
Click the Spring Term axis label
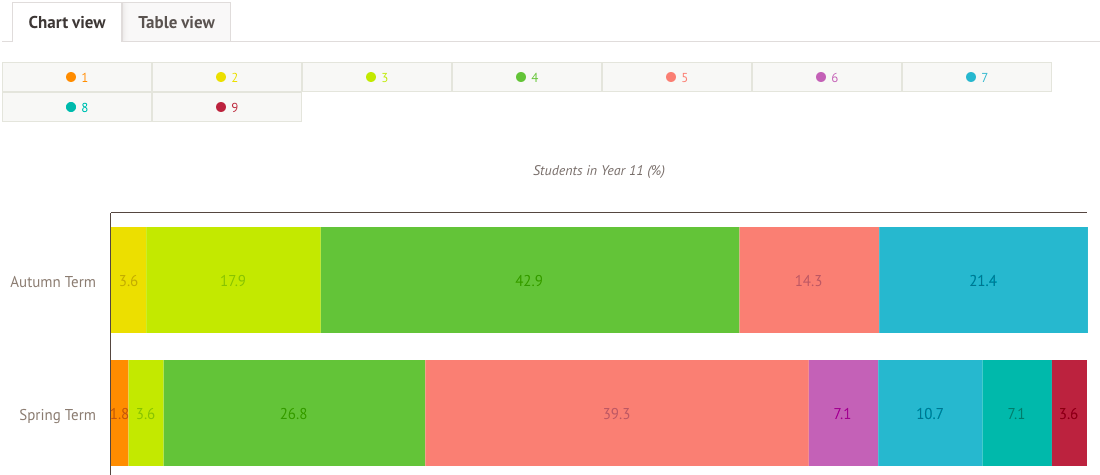coord(58,414)
